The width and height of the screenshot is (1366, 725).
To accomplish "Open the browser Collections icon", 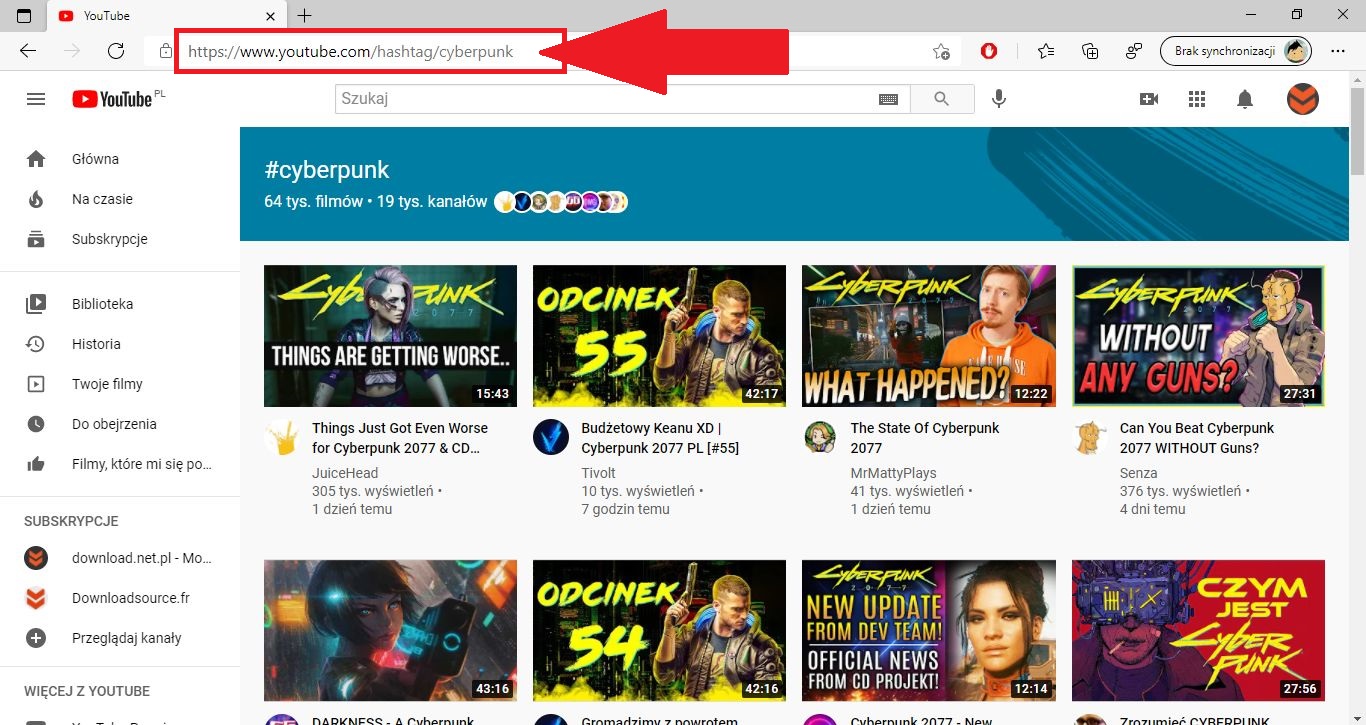I will (1090, 51).
